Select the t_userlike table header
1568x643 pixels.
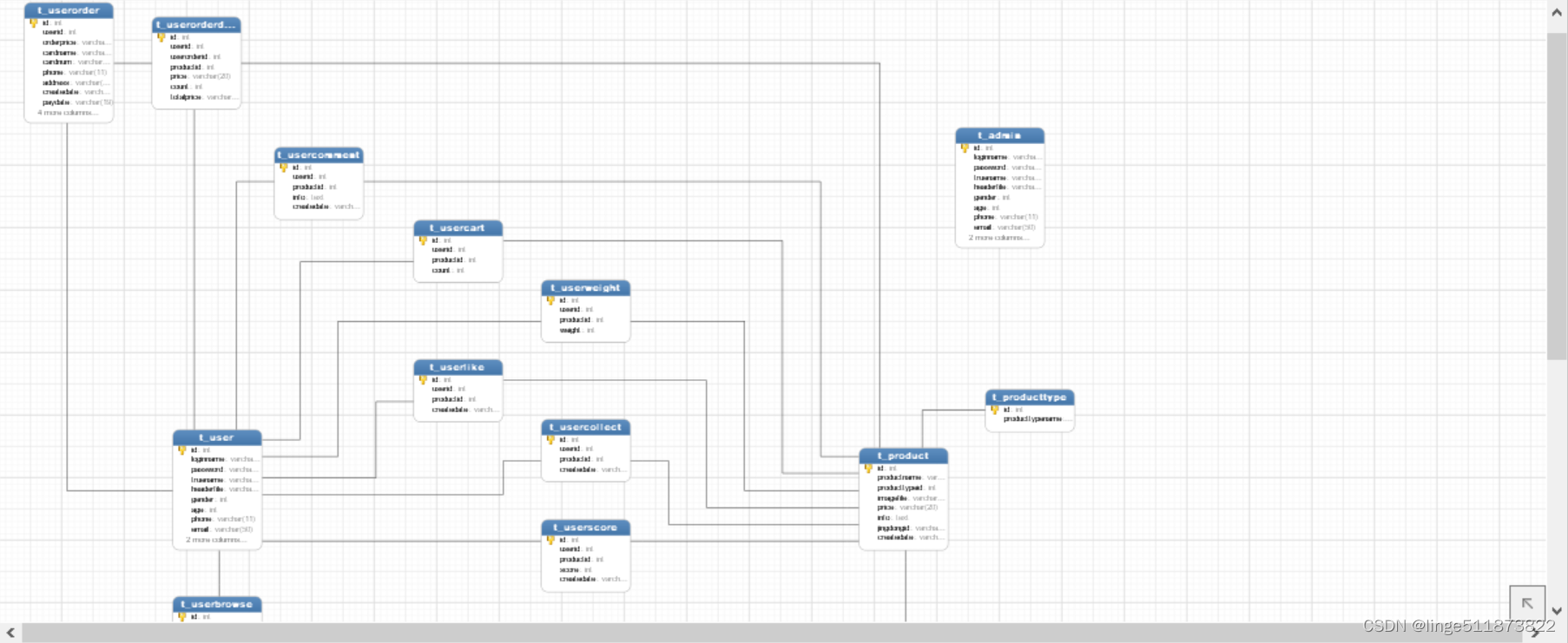click(458, 367)
